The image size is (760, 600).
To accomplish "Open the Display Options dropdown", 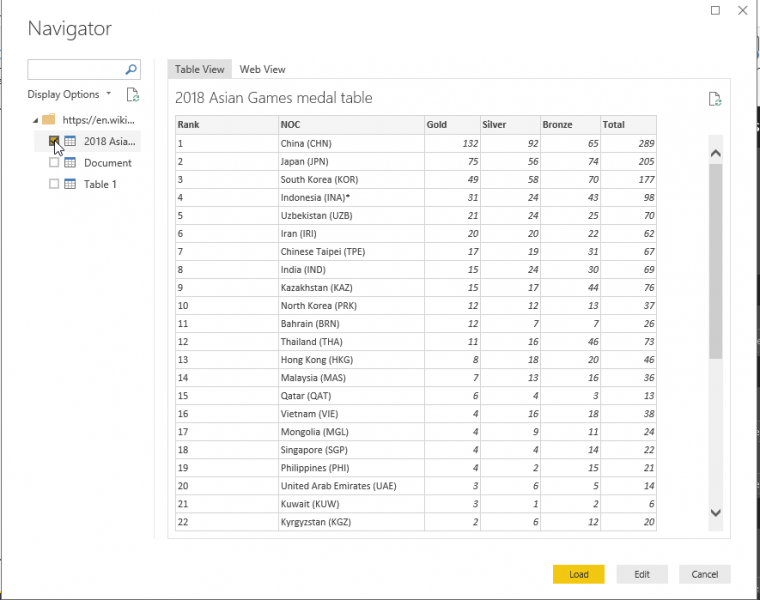I will coord(69,95).
